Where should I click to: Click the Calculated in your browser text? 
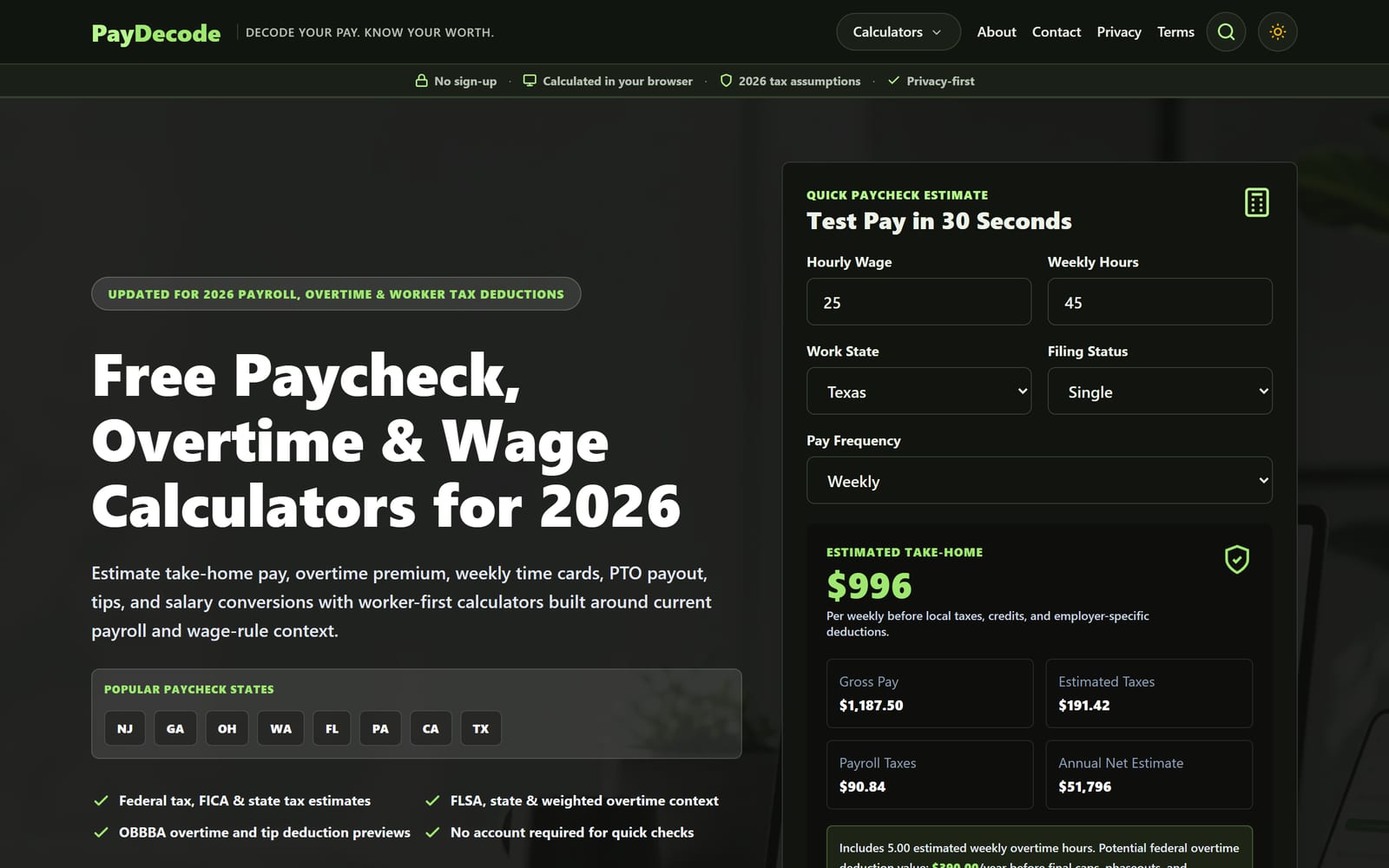(617, 81)
